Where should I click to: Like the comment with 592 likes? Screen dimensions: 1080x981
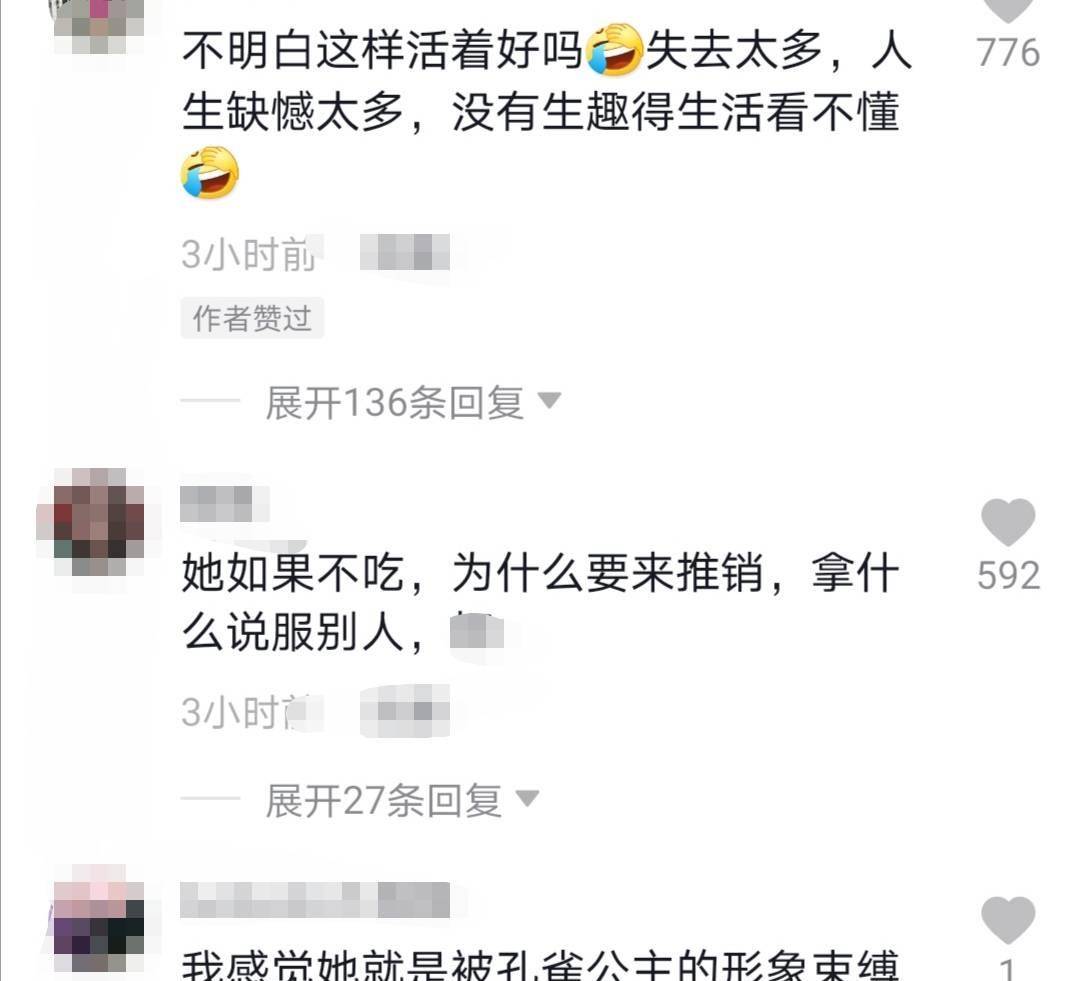pyautogui.click(x=1008, y=522)
